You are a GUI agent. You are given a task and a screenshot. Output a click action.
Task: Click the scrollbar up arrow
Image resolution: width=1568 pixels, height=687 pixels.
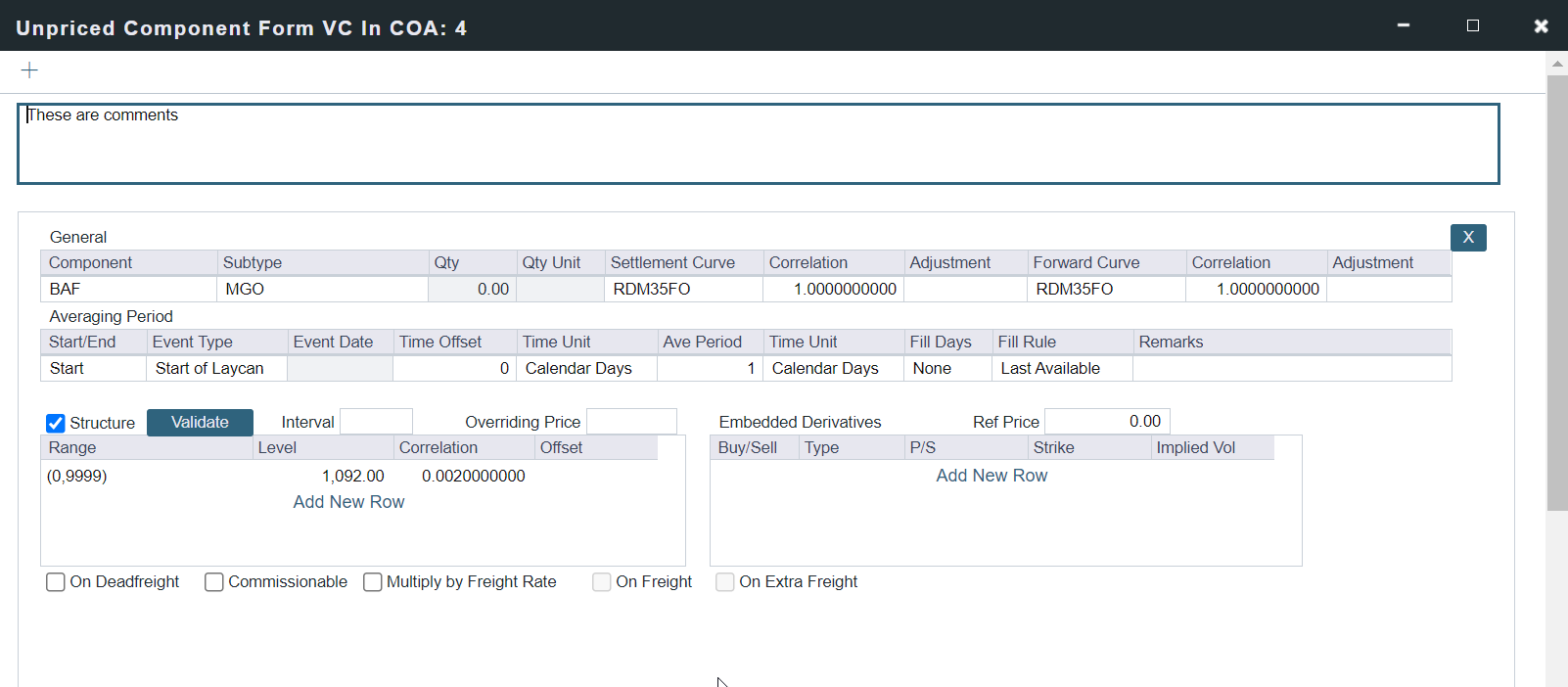1556,65
